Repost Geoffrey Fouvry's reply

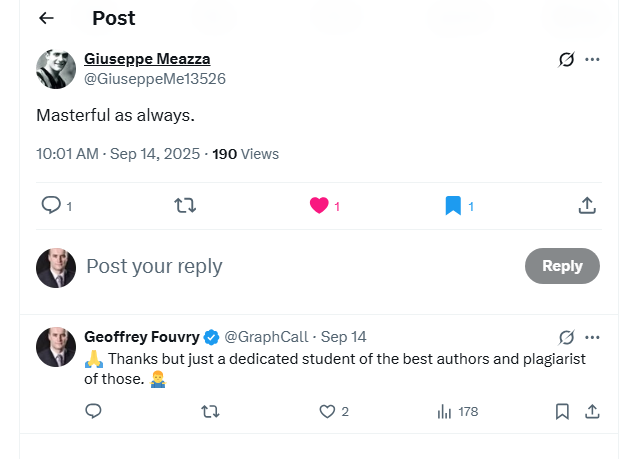pos(210,411)
